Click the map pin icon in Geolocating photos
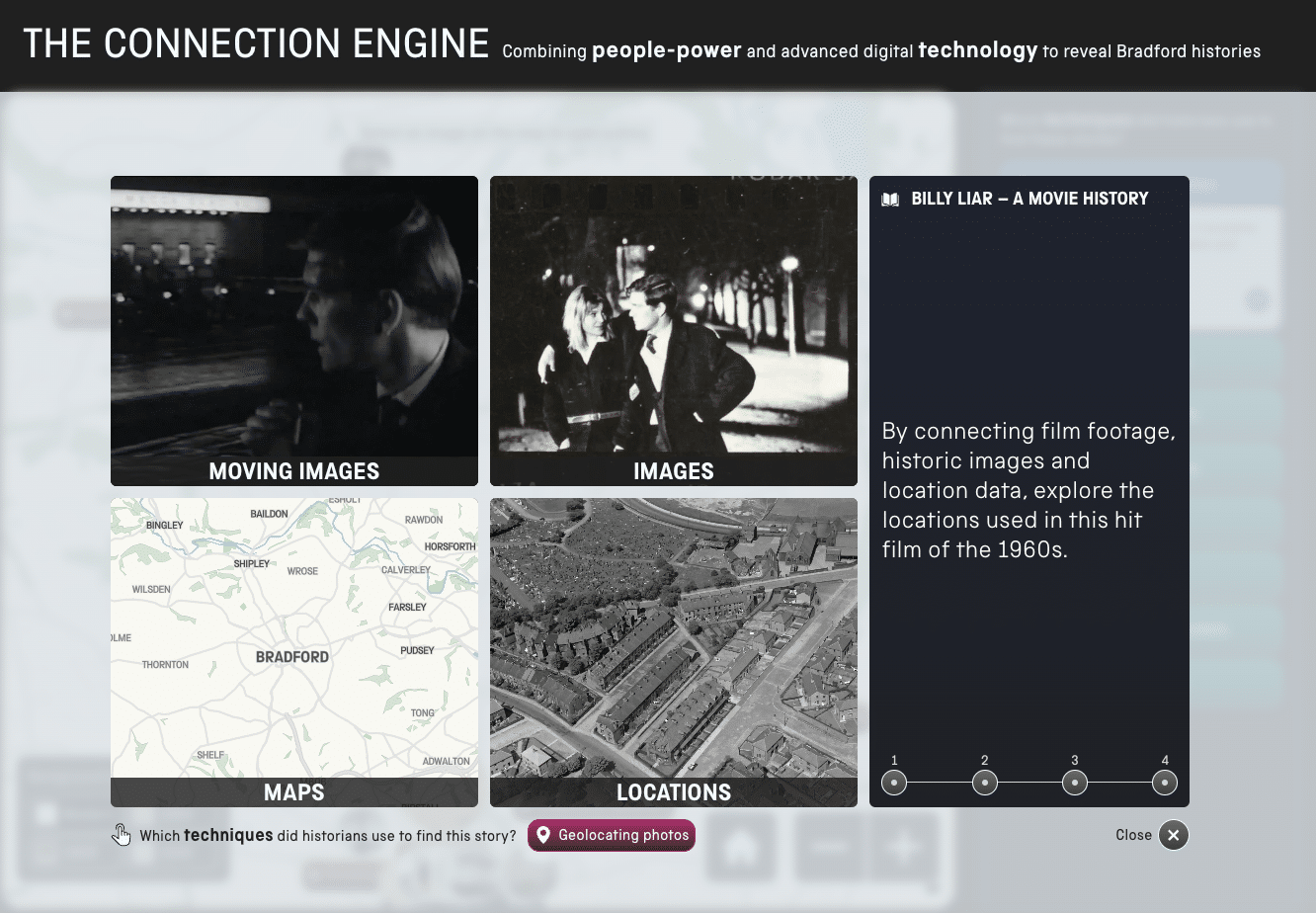Viewport: 1316px width, 913px height. (x=542, y=835)
